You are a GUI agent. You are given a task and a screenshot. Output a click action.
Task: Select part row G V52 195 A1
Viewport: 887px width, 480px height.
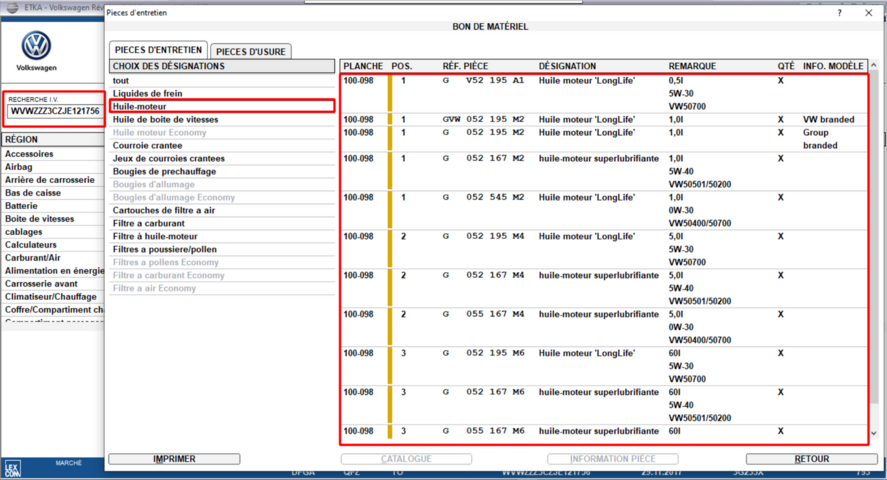pos(604,93)
